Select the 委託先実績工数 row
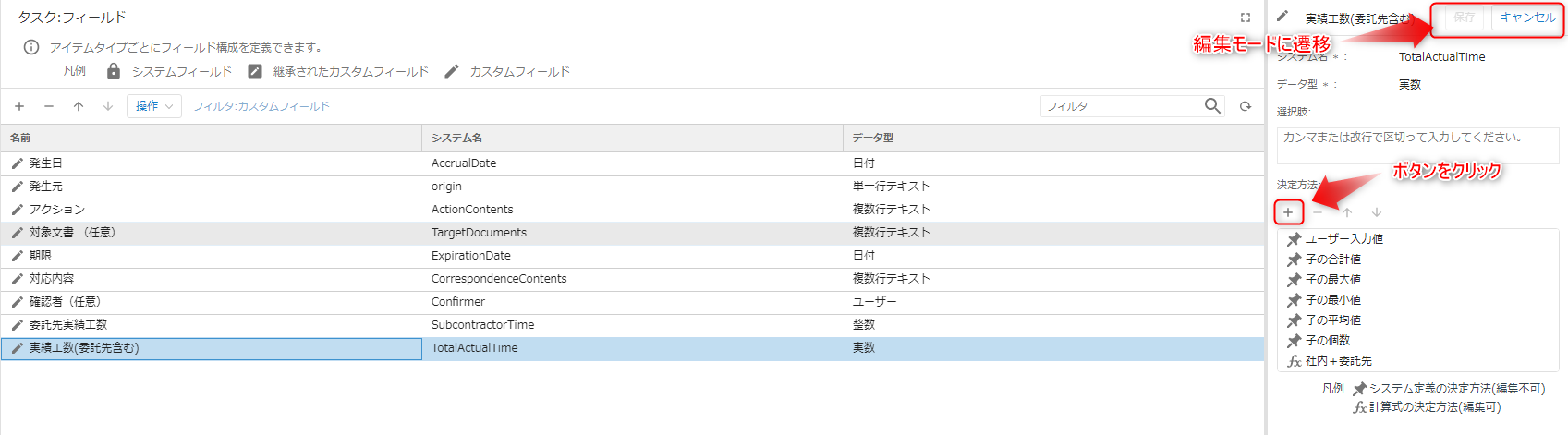 [632, 325]
